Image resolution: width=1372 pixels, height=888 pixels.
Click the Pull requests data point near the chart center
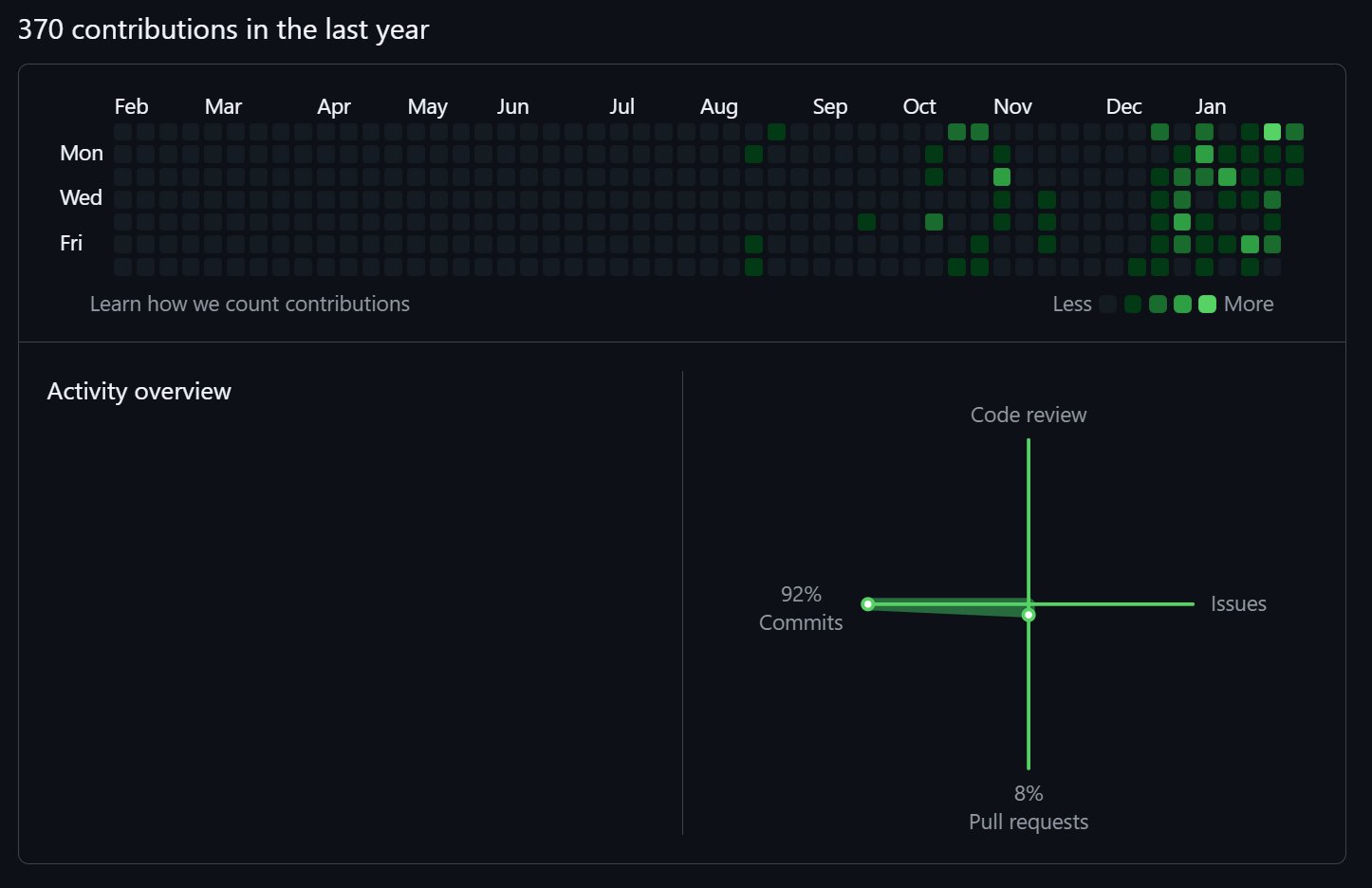1029,615
